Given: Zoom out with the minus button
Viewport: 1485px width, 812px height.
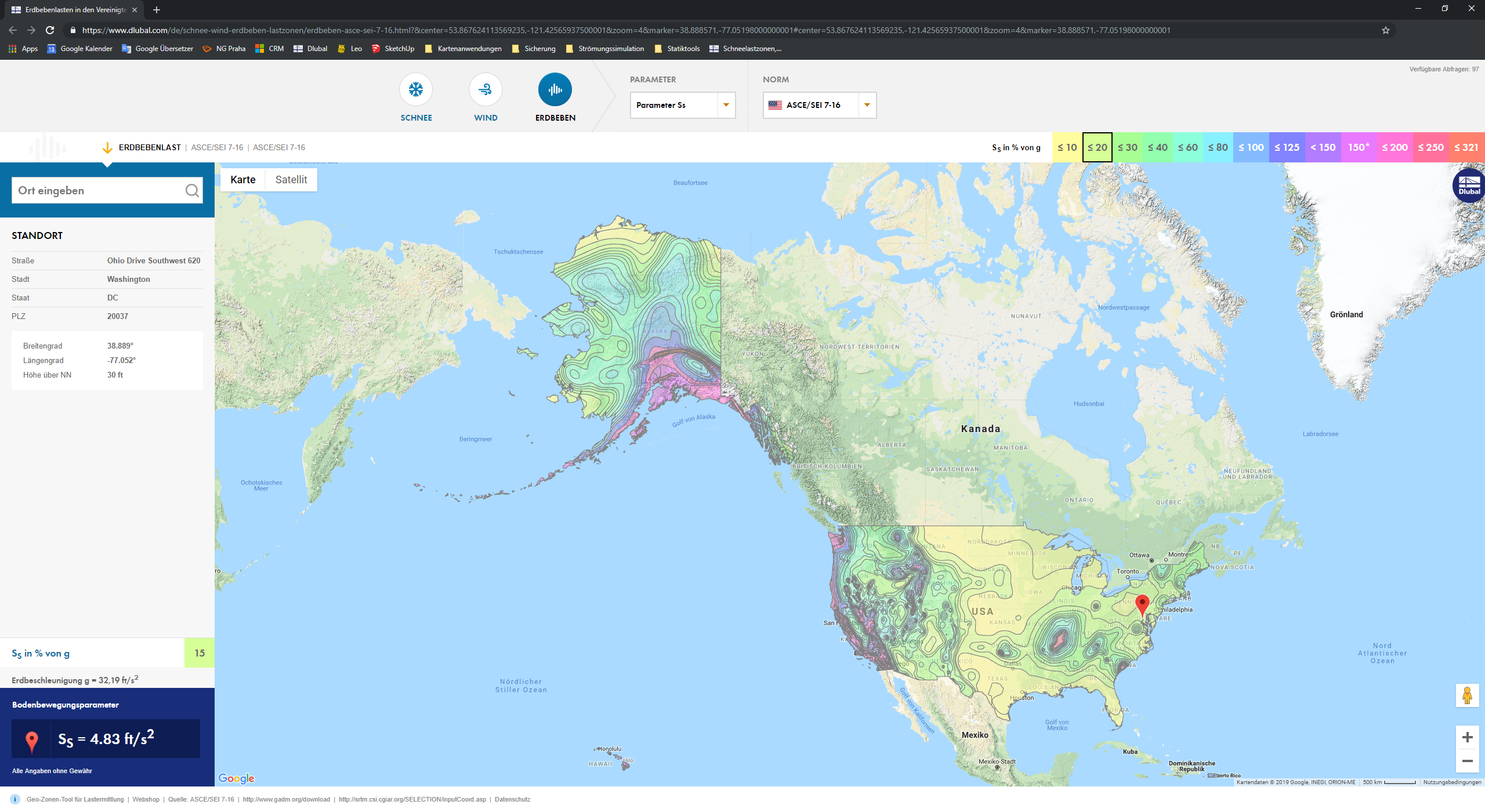Looking at the screenshot, I should coord(1467,761).
